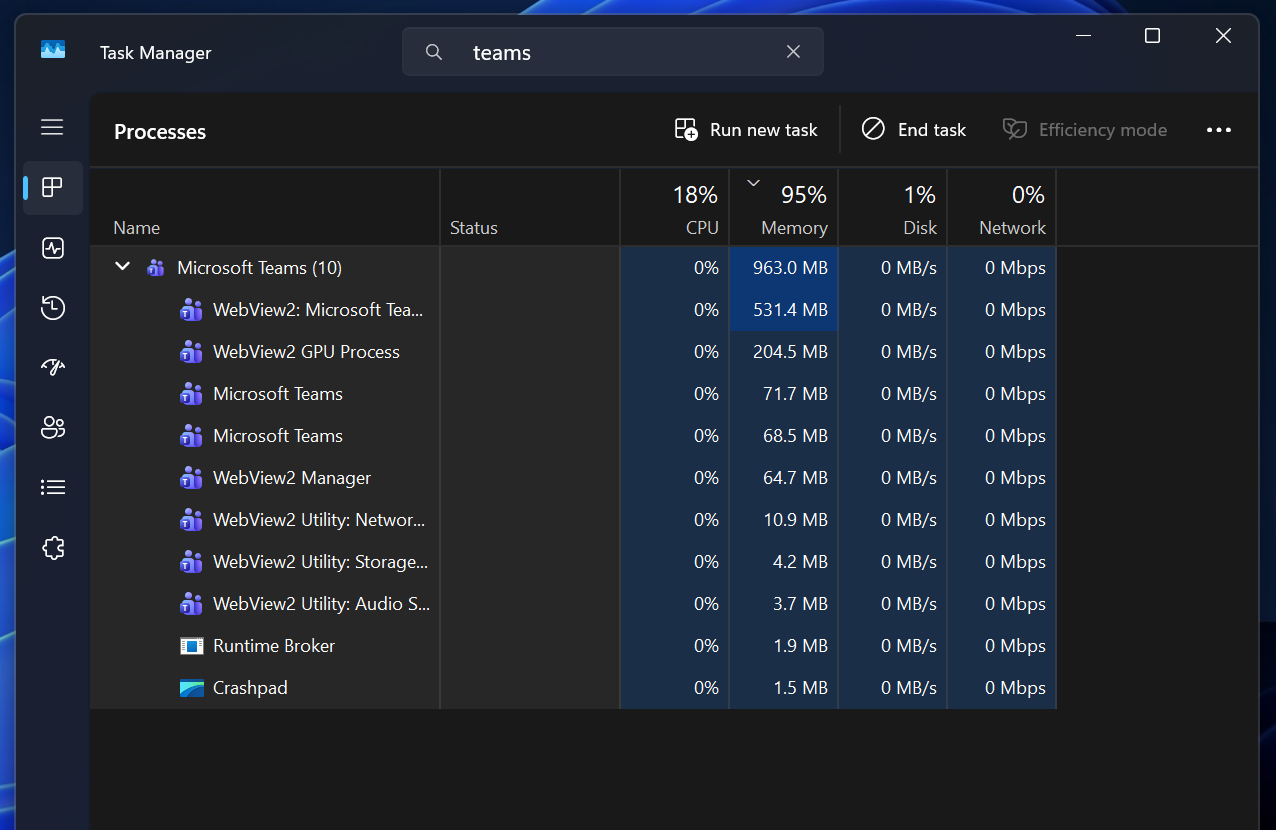Select the Processes sidebar icon
The width and height of the screenshot is (1276, 830).
(x=52, y=187)
